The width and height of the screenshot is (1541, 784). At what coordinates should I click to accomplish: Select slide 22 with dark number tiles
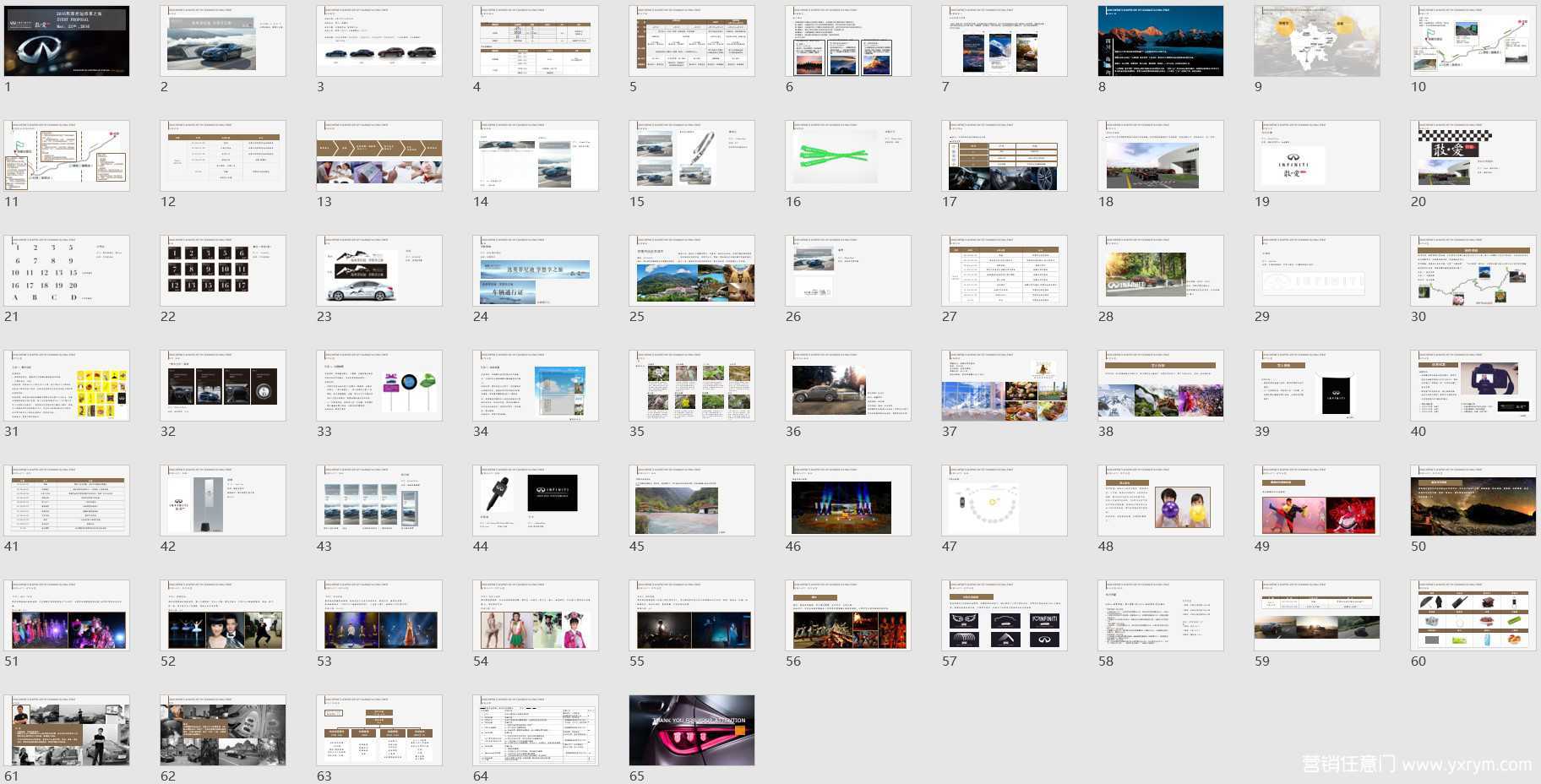point(223,271)
